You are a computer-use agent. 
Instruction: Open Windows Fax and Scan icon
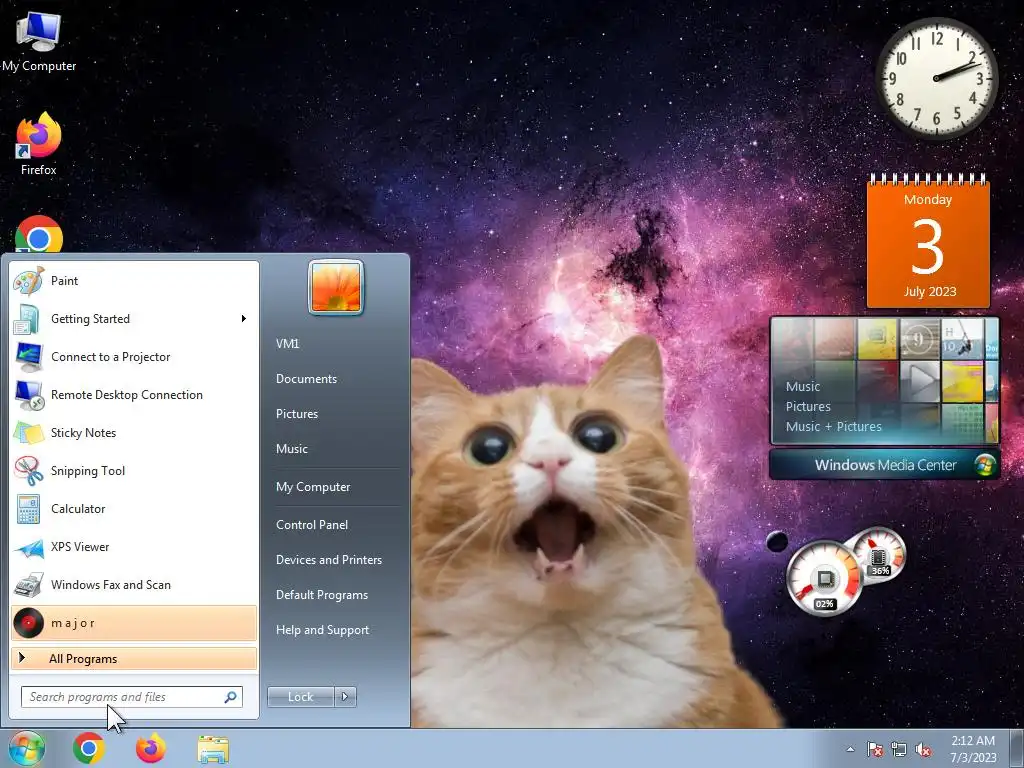pos(29,585)
